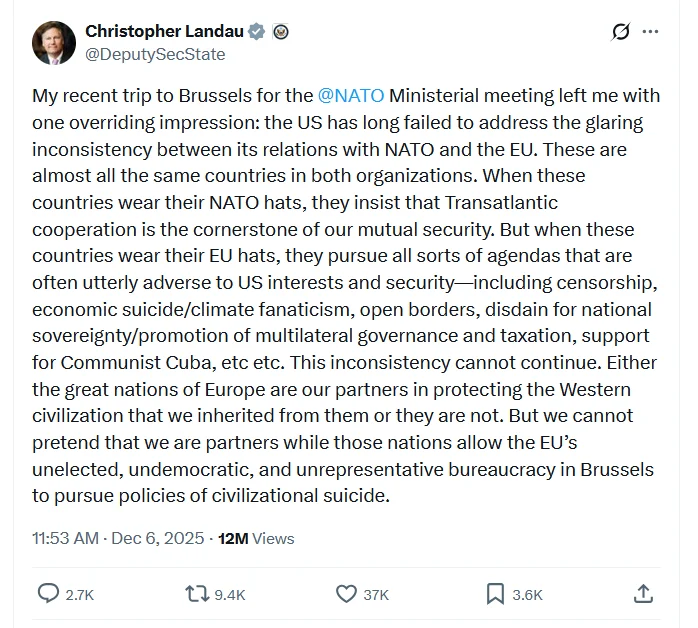The width and height of the screenshot is (698, 628).
Task: Toggle the bookmark icon for this post
Action: pos(495,594)
